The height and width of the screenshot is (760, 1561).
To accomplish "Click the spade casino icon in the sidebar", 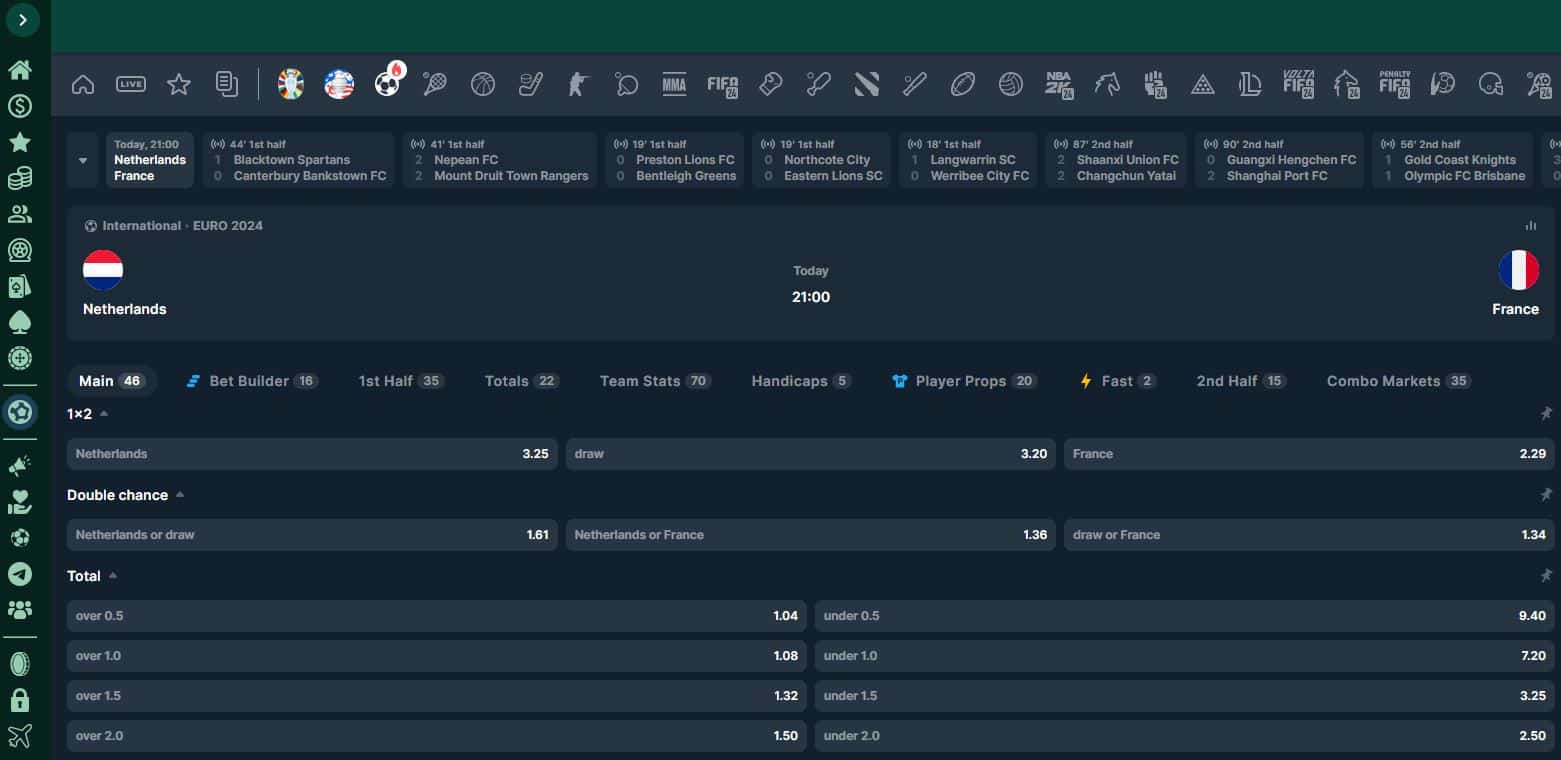I will click(19, 322).
